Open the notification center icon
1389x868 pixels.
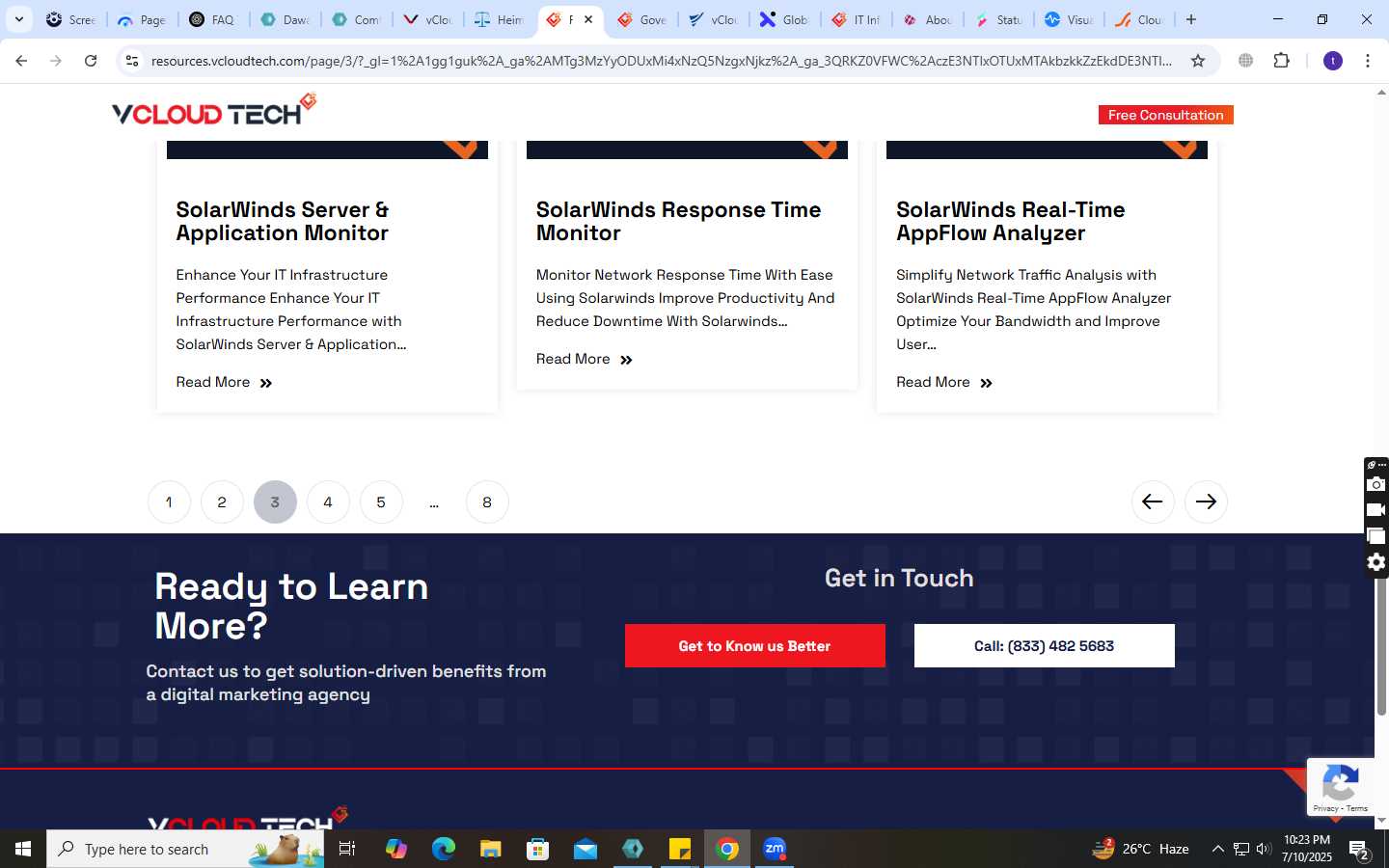1360,850
